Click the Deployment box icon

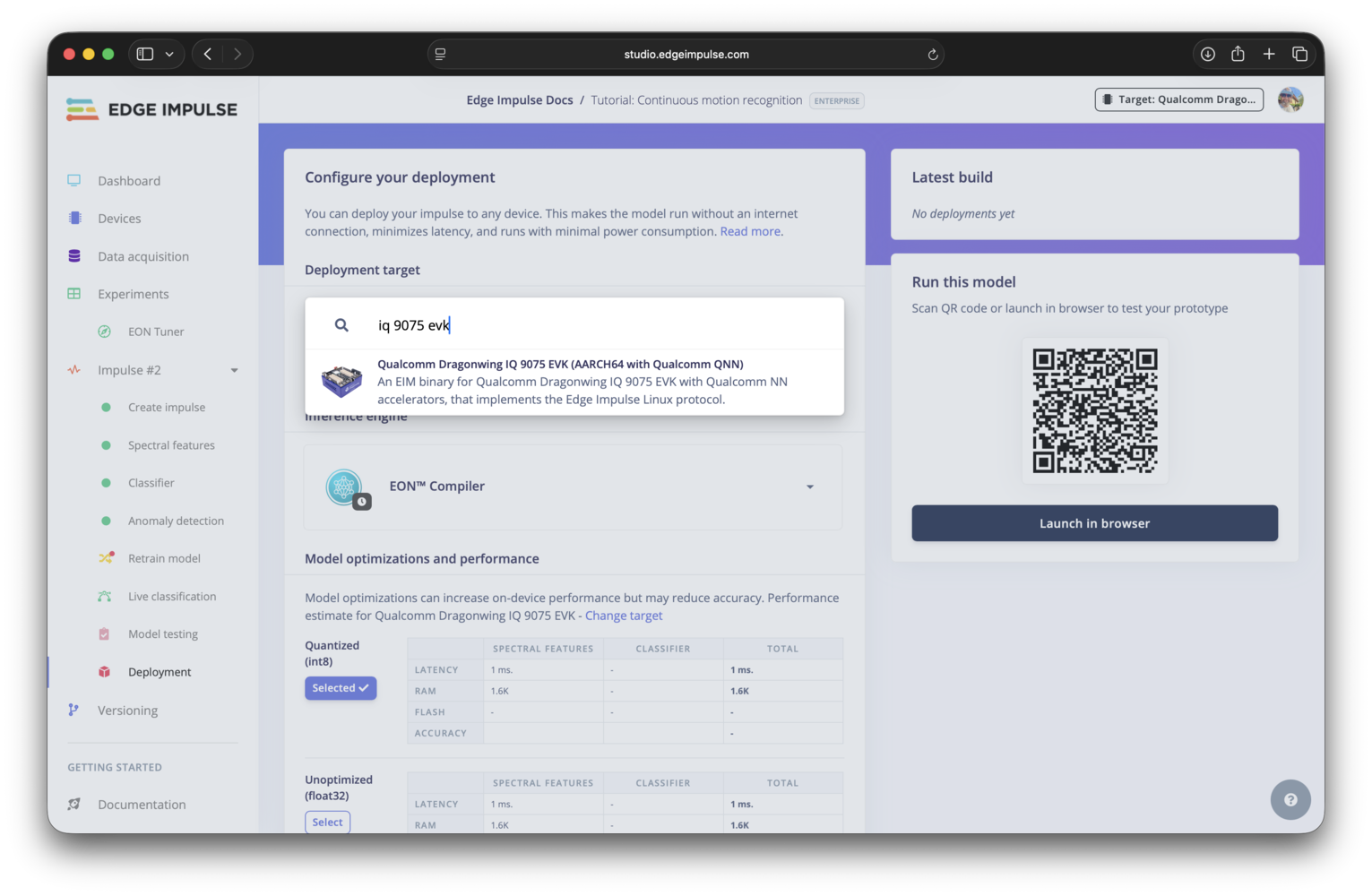pos(104,672)
